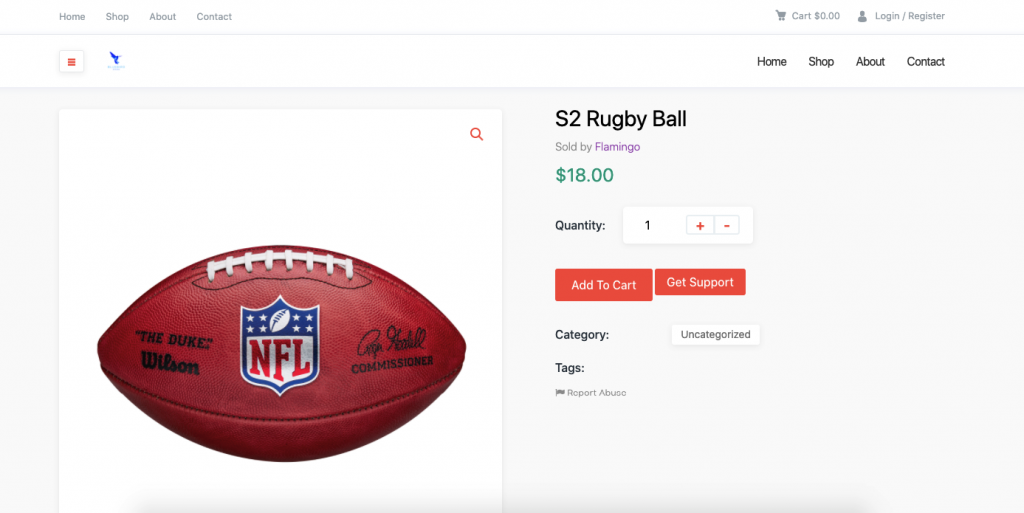Click the rugby ball product image

tap(281, 353)
